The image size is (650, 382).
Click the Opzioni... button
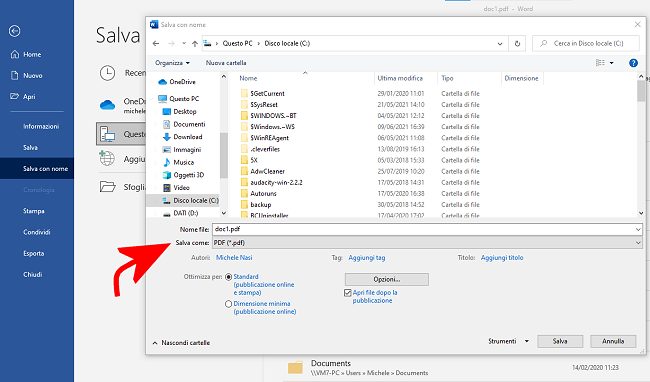(387, 279)
